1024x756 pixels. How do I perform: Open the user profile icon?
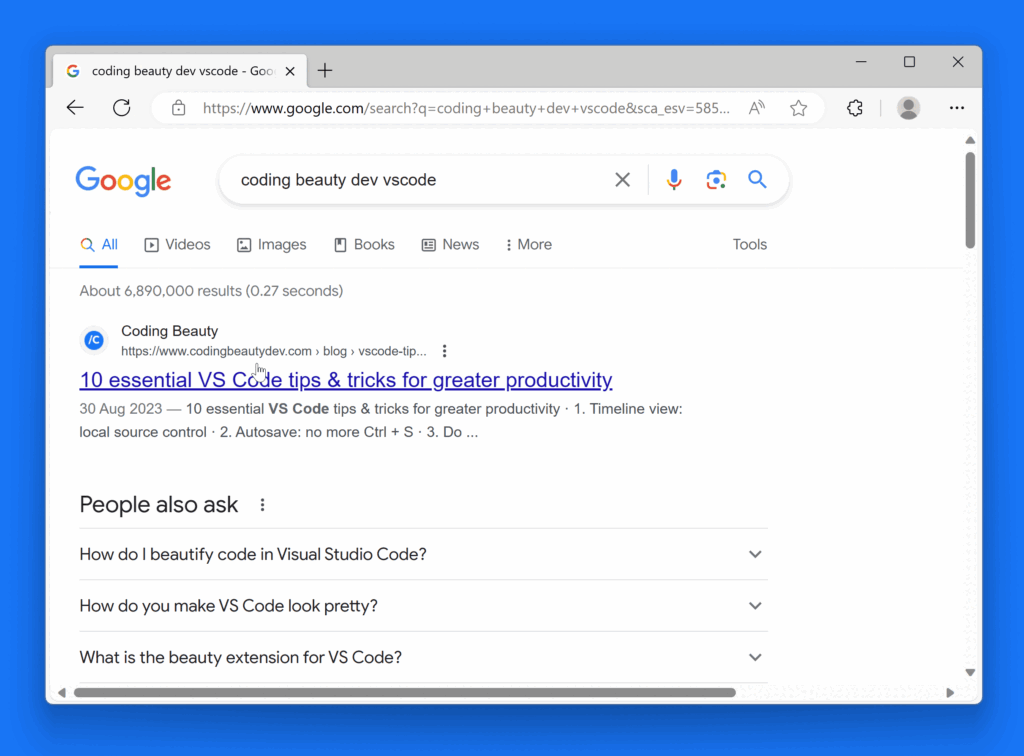(x=908, y=108)
